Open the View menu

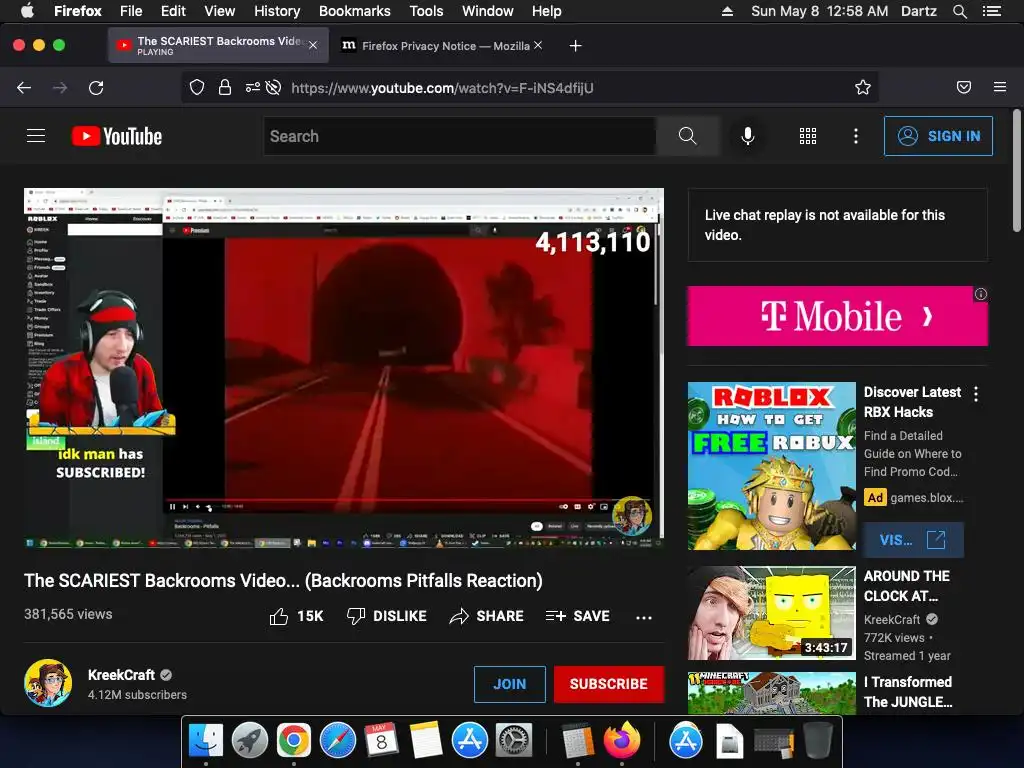[x=219, y=11]
